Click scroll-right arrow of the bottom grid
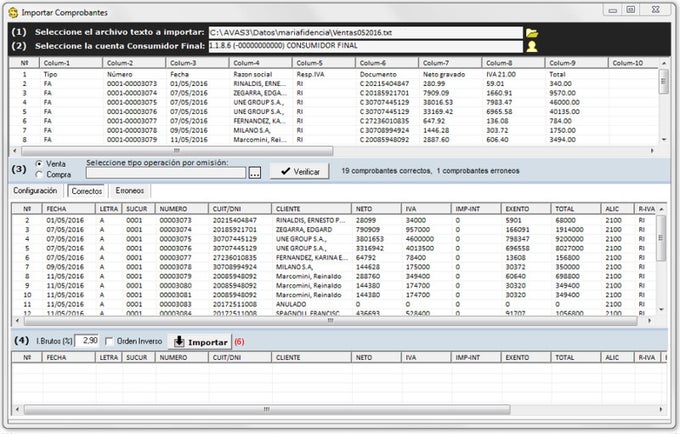The image size is (680, 434). point(661,409)
